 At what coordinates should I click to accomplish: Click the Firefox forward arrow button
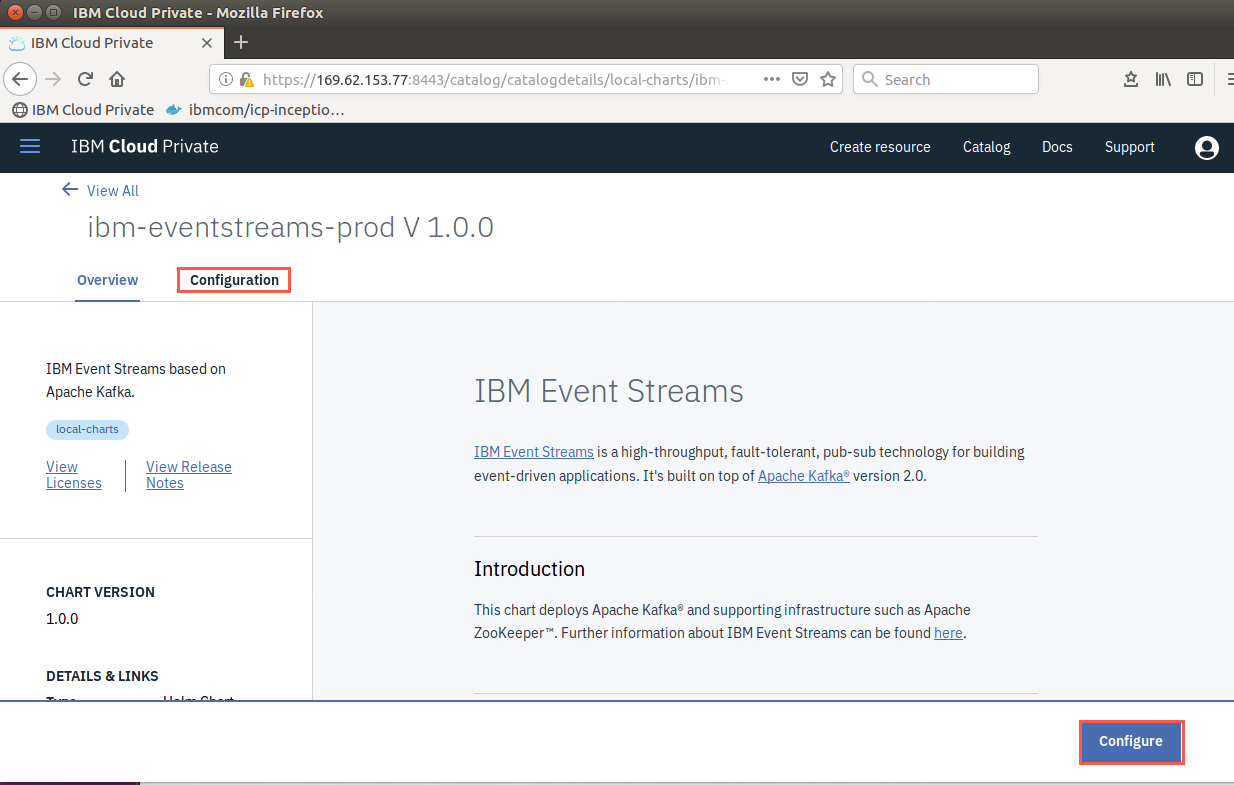click(x=54, y=79)
